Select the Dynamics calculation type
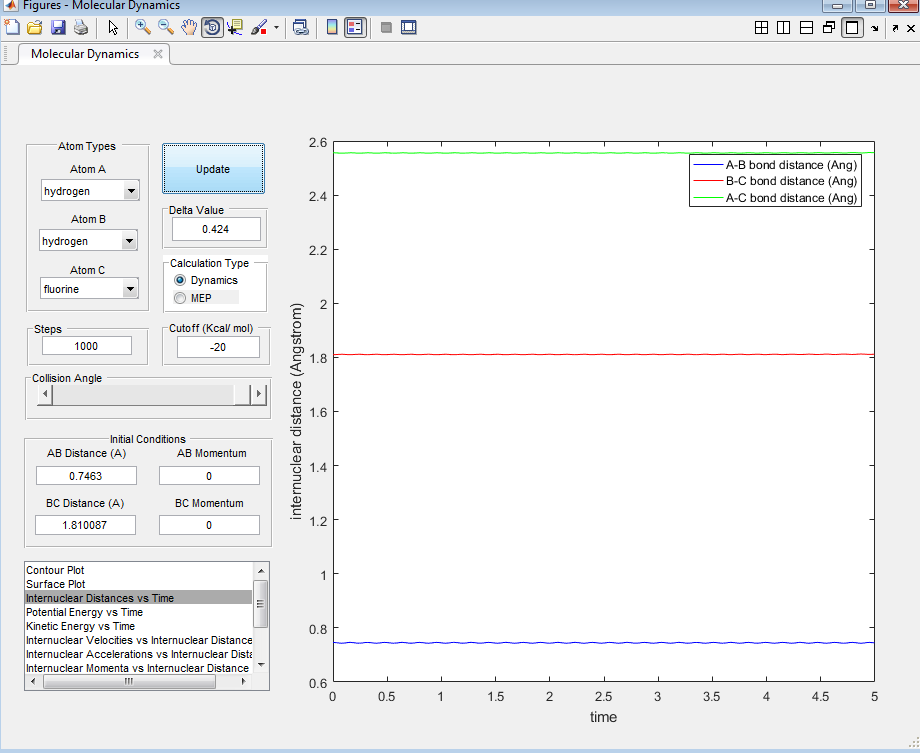 click(181, 281)
